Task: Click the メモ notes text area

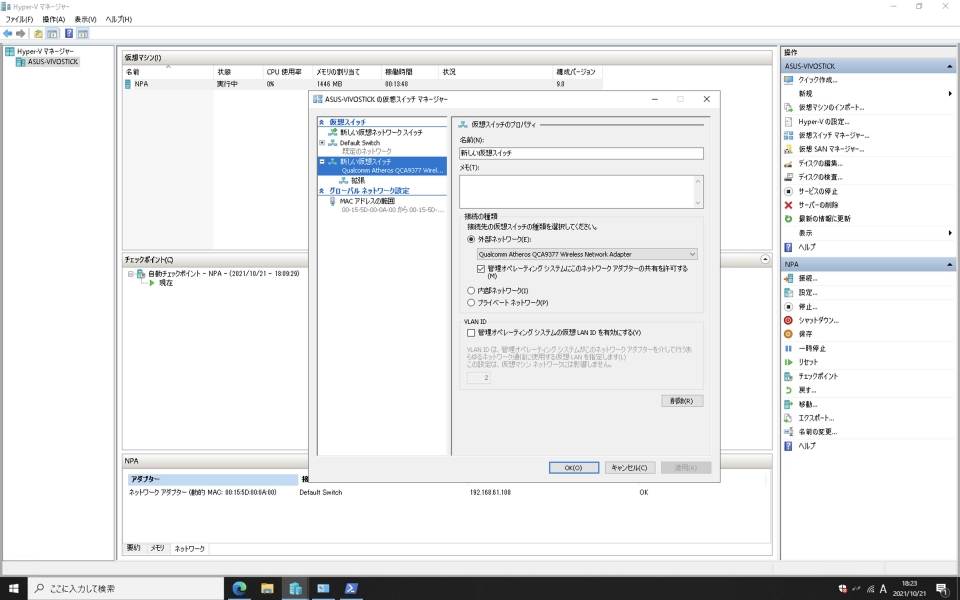Action: (x=581, y=192)
